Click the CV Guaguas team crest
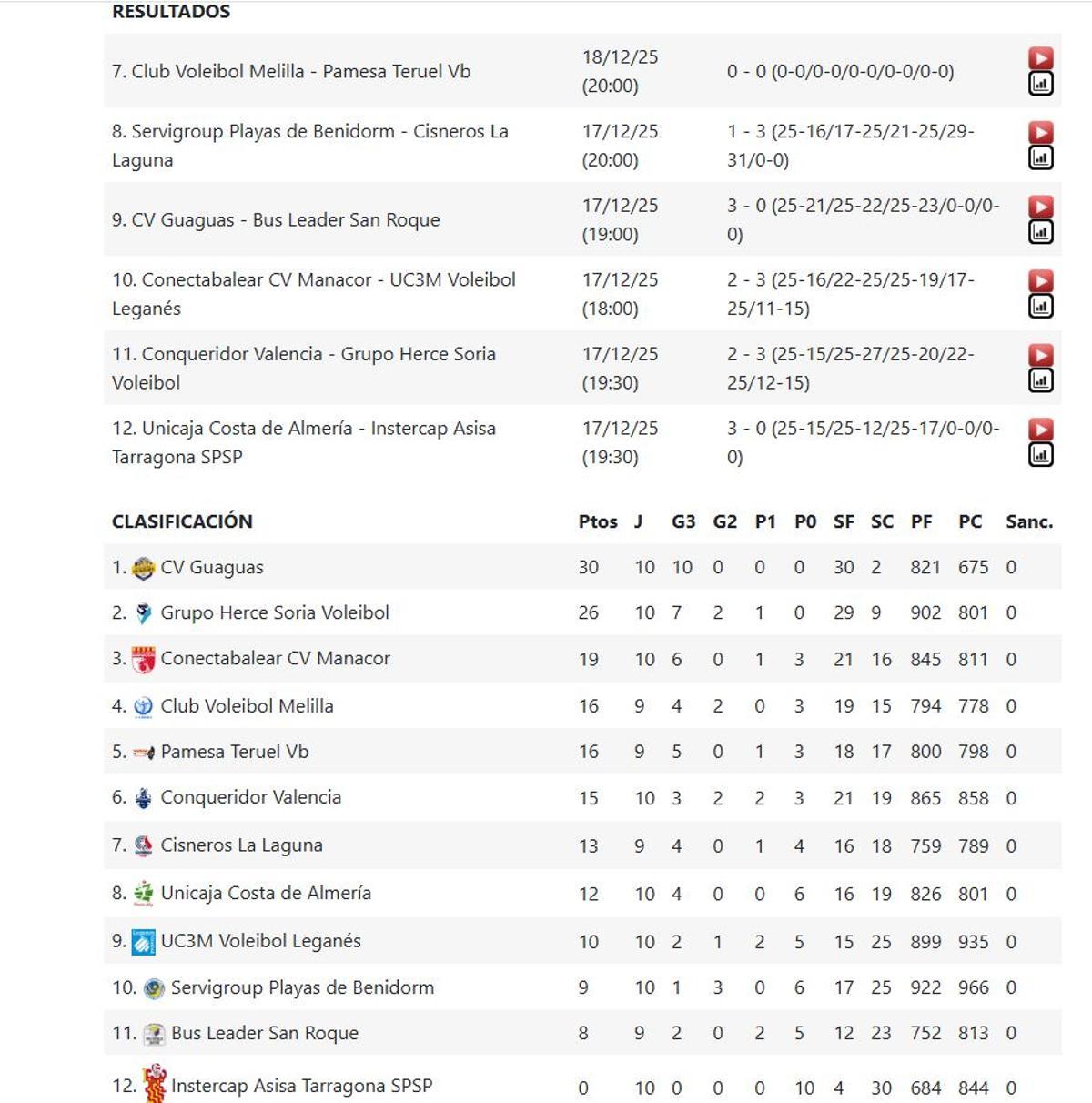The height and width of the screenshot is (1103, 1092). pos(143,566)
